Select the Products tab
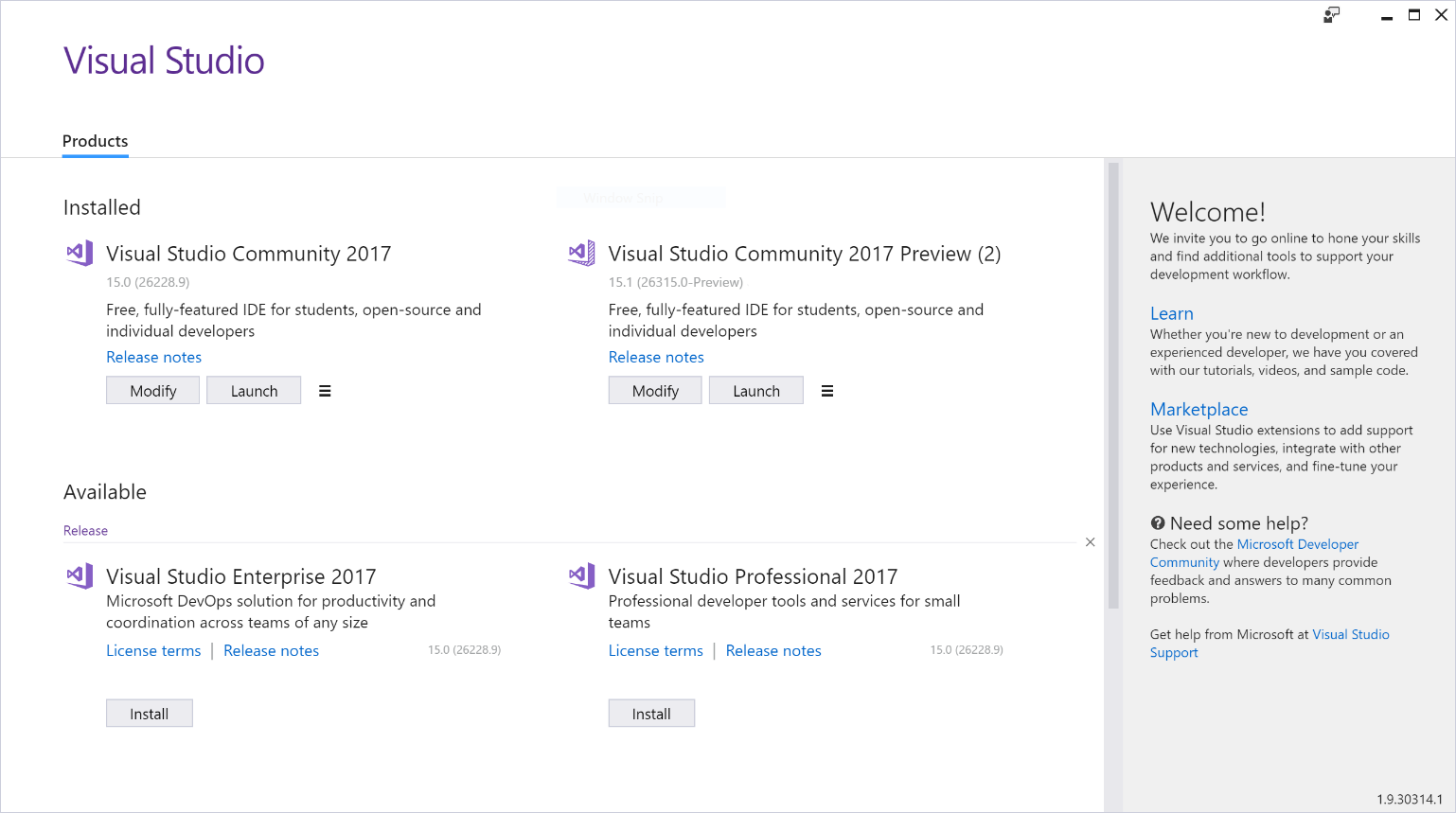The image size is (1456, 813). click(95, 142)
